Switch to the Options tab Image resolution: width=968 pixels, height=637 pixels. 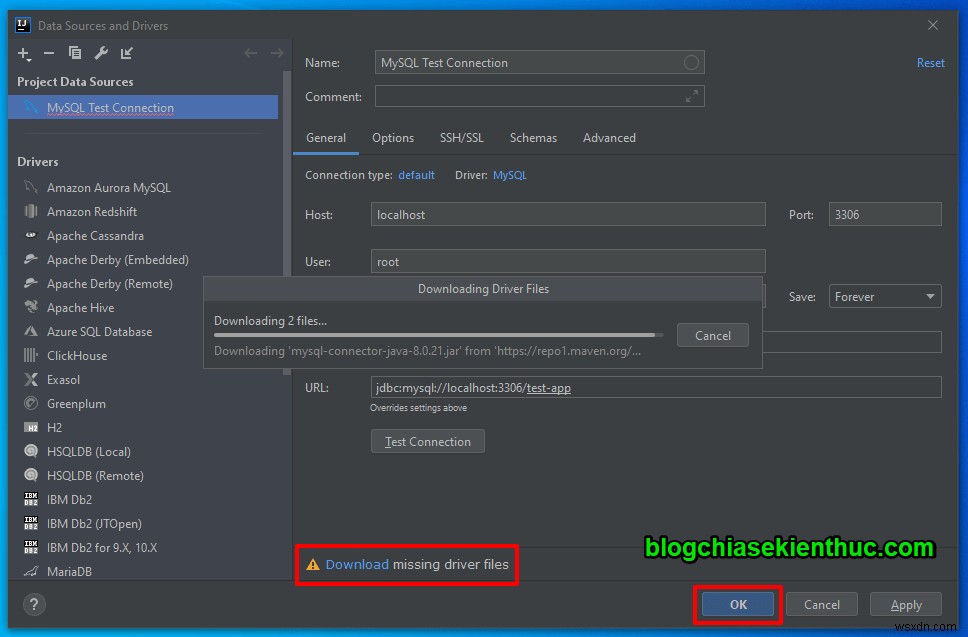(x=393, y=138)
